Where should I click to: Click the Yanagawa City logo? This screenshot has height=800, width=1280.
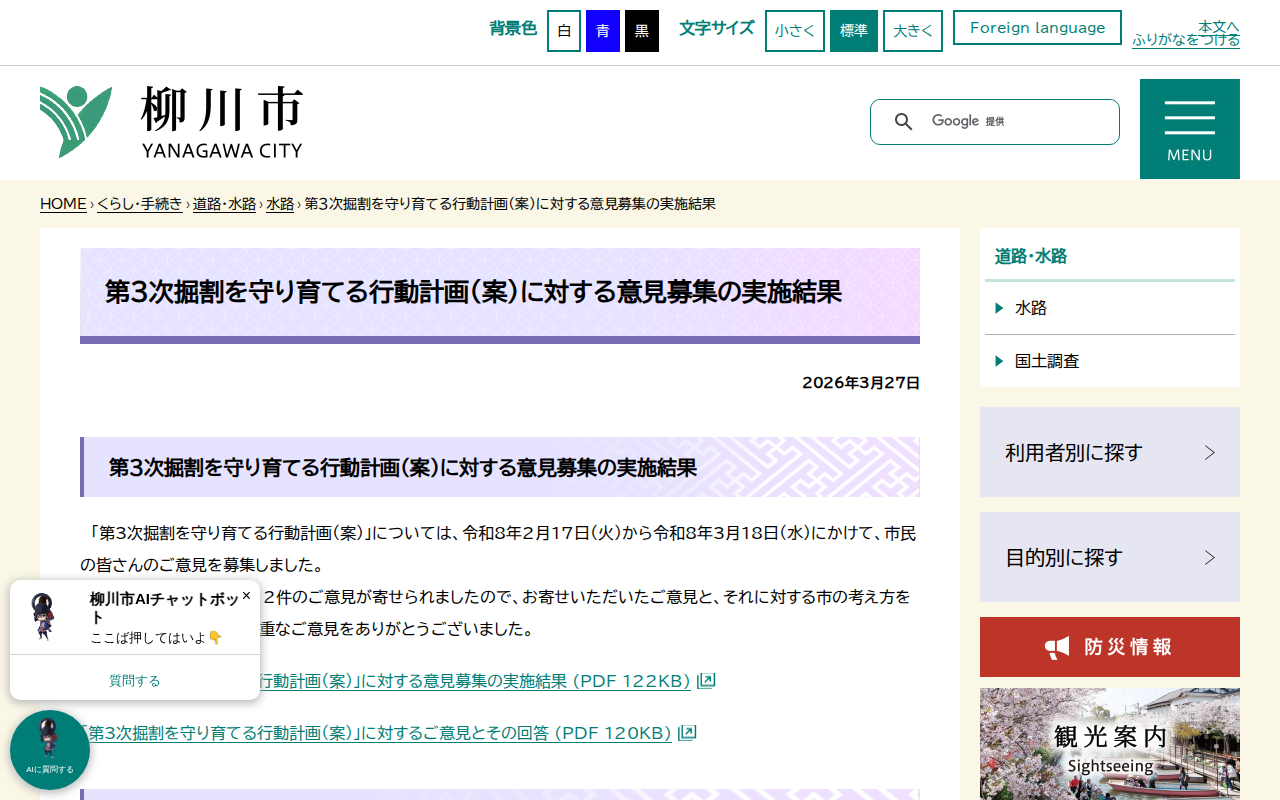170,122
